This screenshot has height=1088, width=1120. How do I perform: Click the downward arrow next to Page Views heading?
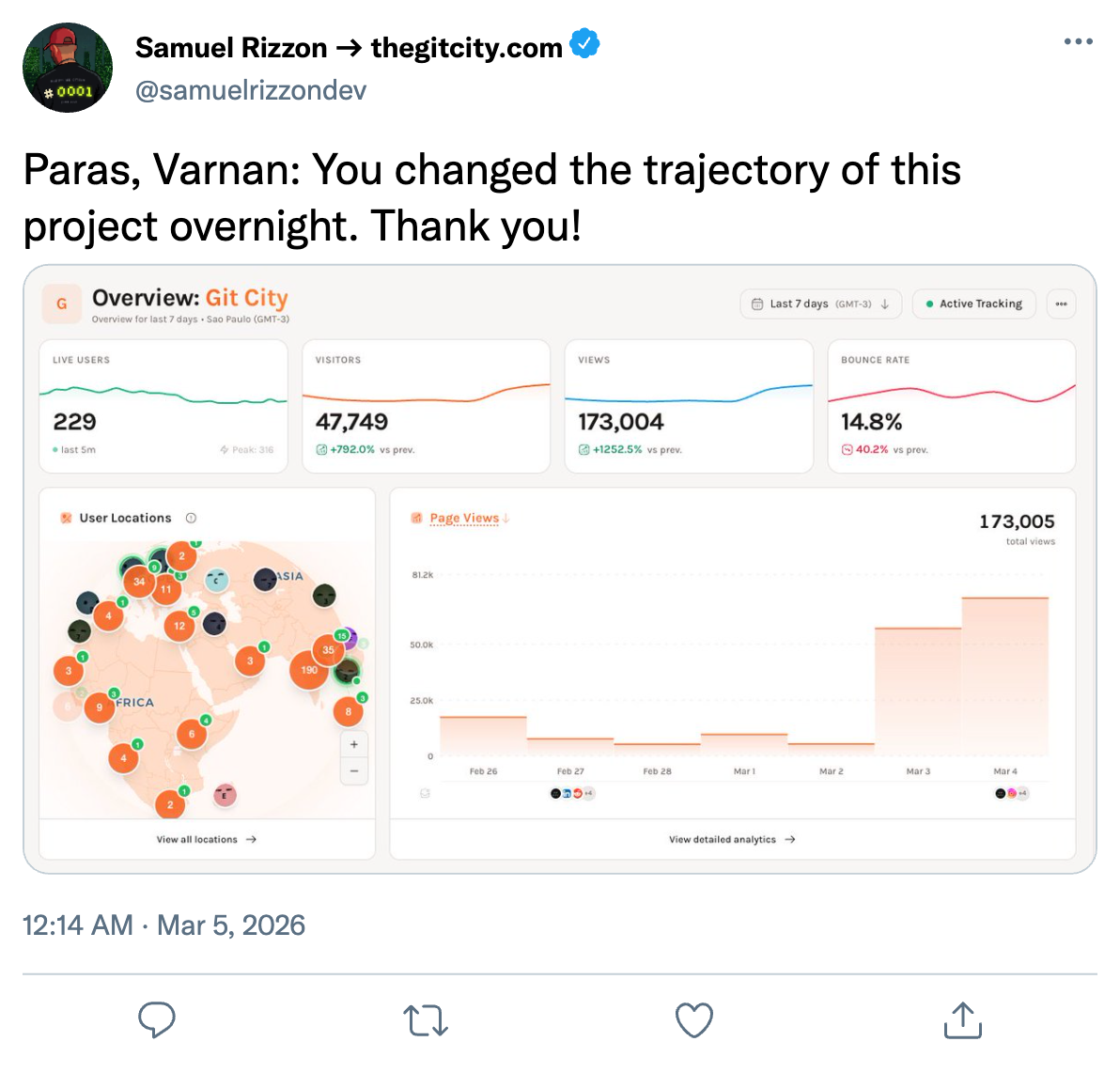[x=505, y=518]
